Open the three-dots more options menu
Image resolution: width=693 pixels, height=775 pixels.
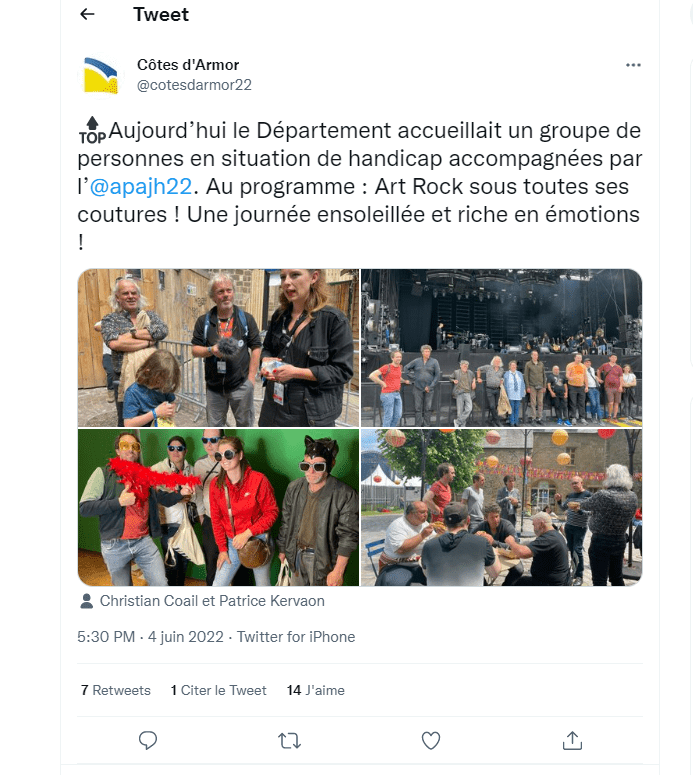point(633,65)
